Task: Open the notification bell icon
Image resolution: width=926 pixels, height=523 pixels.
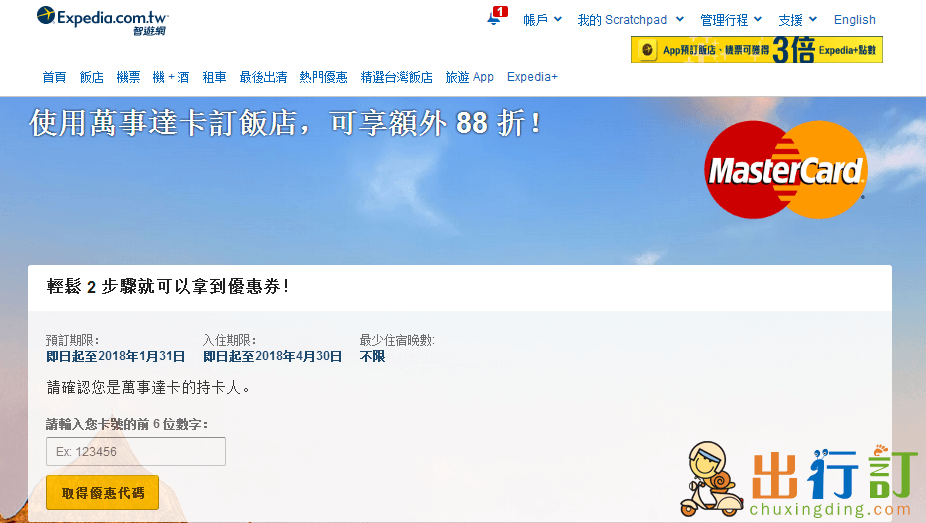Action: (496, 17)
